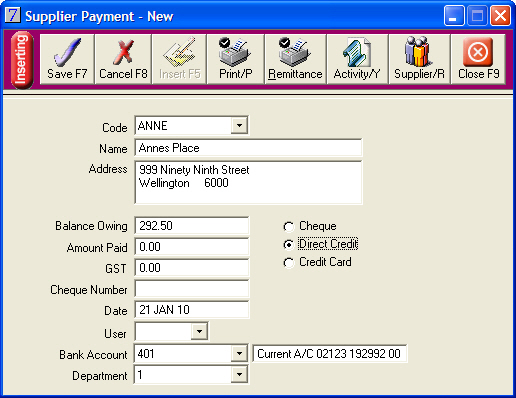Open Print/P printer icon
Image resolution: width=516 pixels, height=398 pixels.
pos(235,52)
